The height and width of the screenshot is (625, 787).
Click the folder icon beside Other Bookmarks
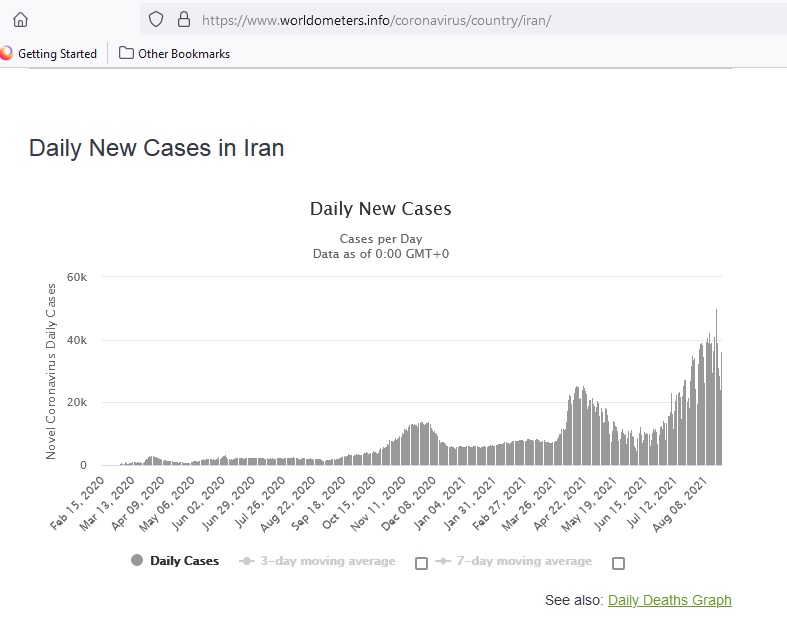[126, 53]
